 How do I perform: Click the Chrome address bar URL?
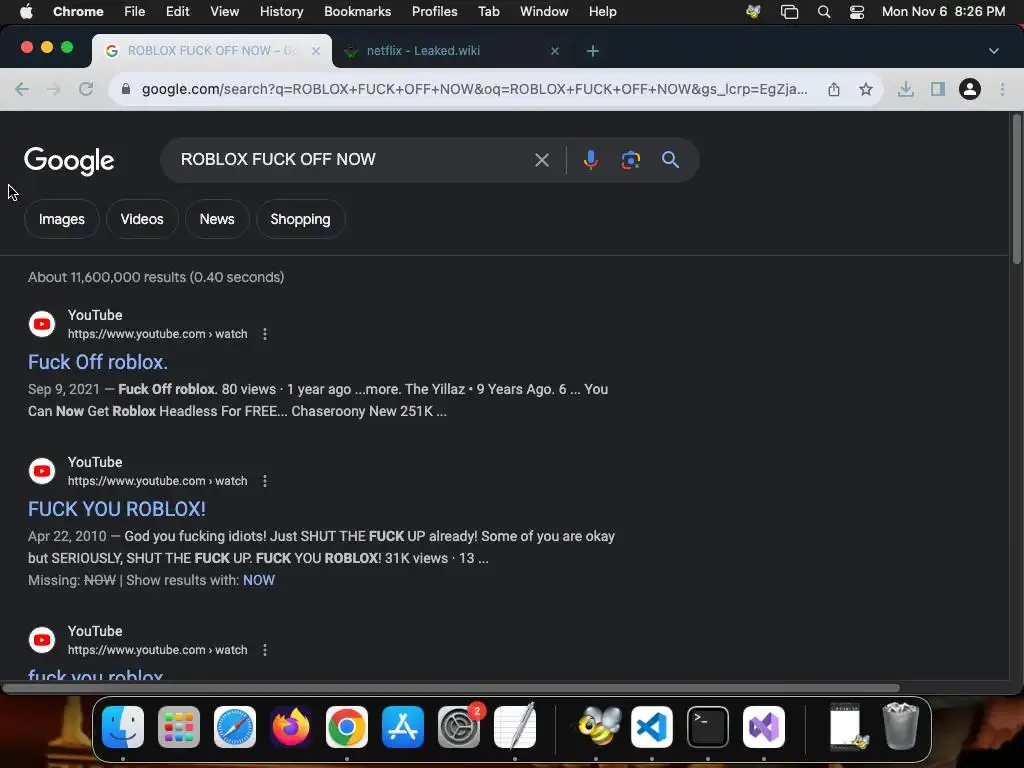click(x=474, y=89)
